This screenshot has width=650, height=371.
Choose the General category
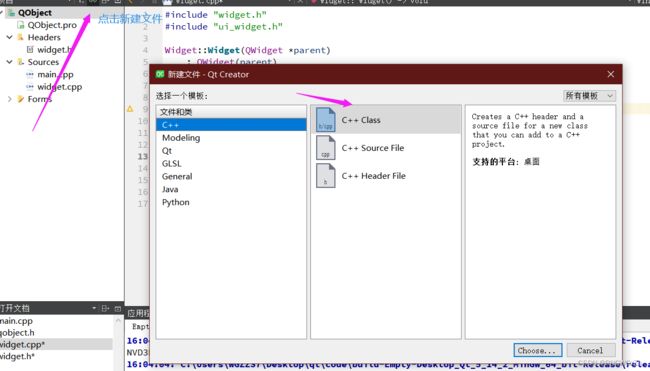pos(231,176)
